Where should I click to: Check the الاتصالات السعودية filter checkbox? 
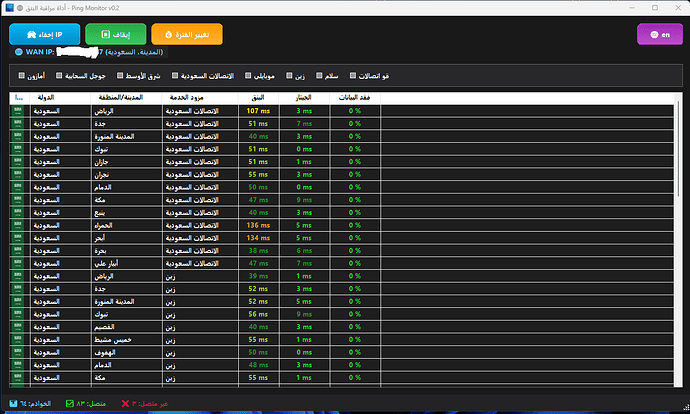[175, 76]
